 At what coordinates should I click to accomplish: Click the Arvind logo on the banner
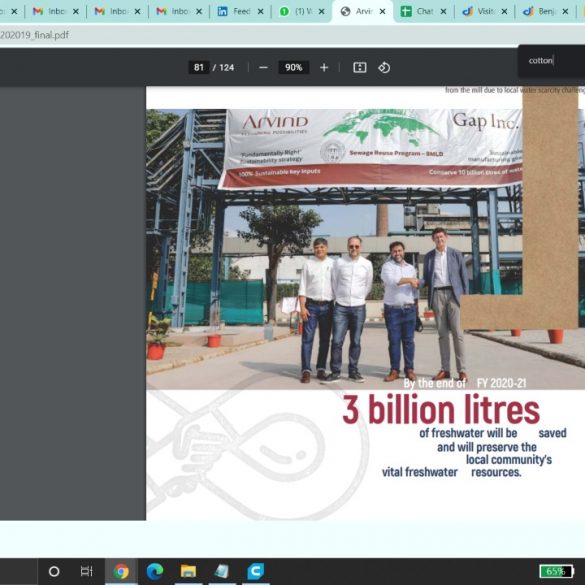click(x=275, y=122)
